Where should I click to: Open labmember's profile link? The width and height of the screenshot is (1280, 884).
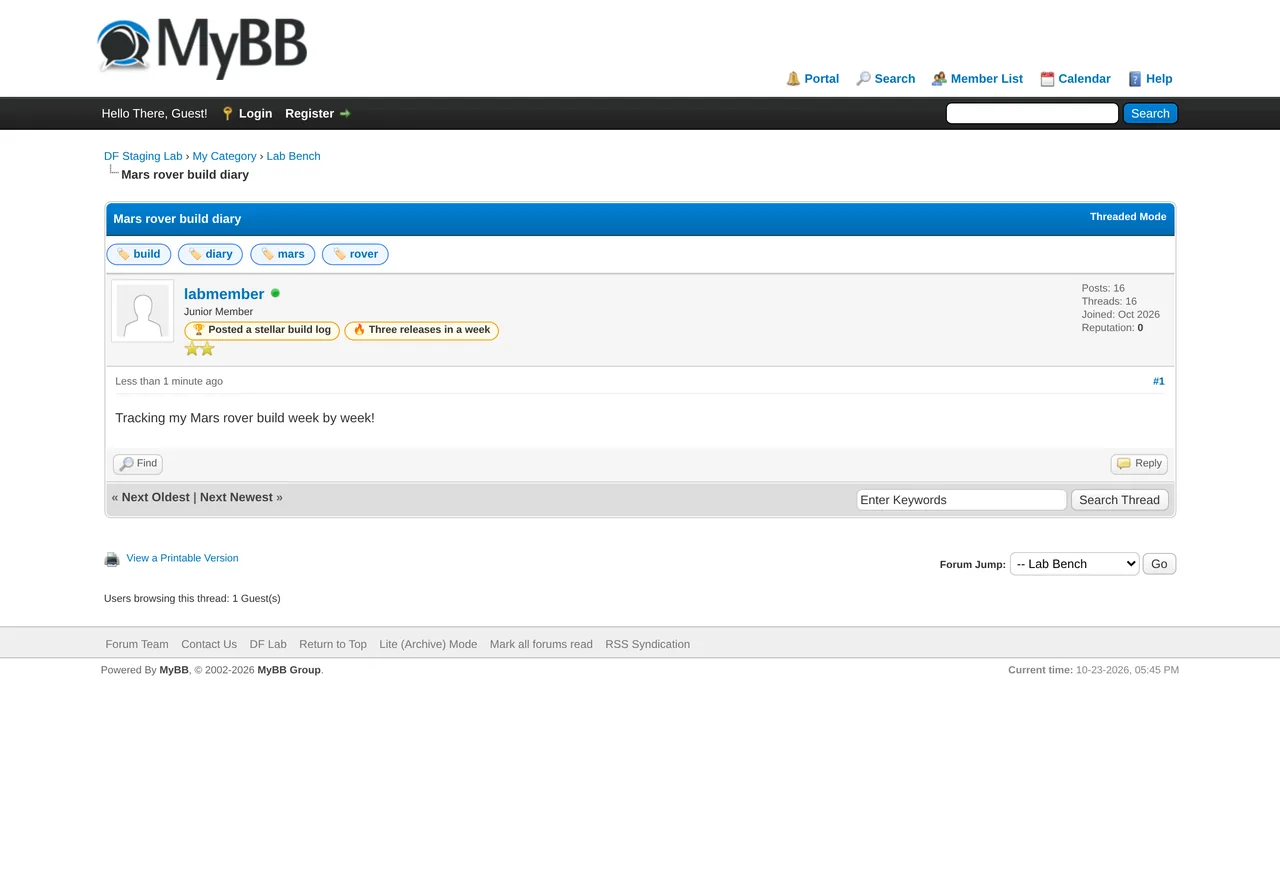[x=224, y=294]
